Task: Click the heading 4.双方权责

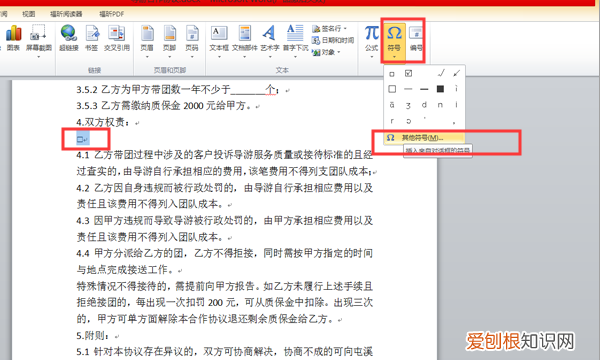Action: [103, 122]
